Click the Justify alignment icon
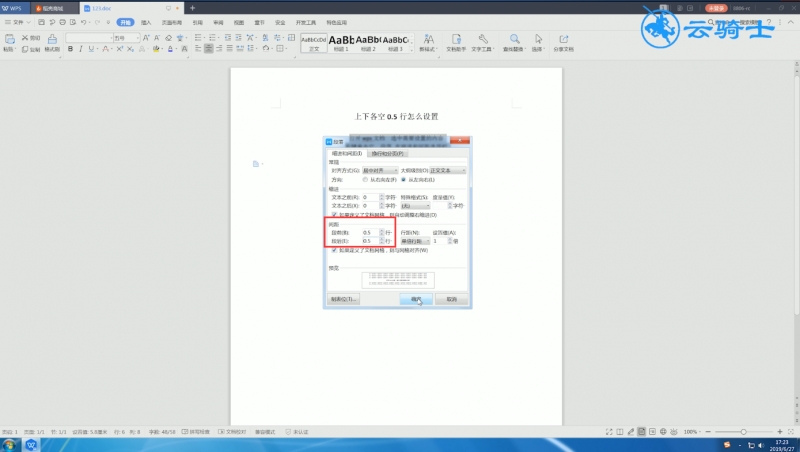 click(230, 48)
